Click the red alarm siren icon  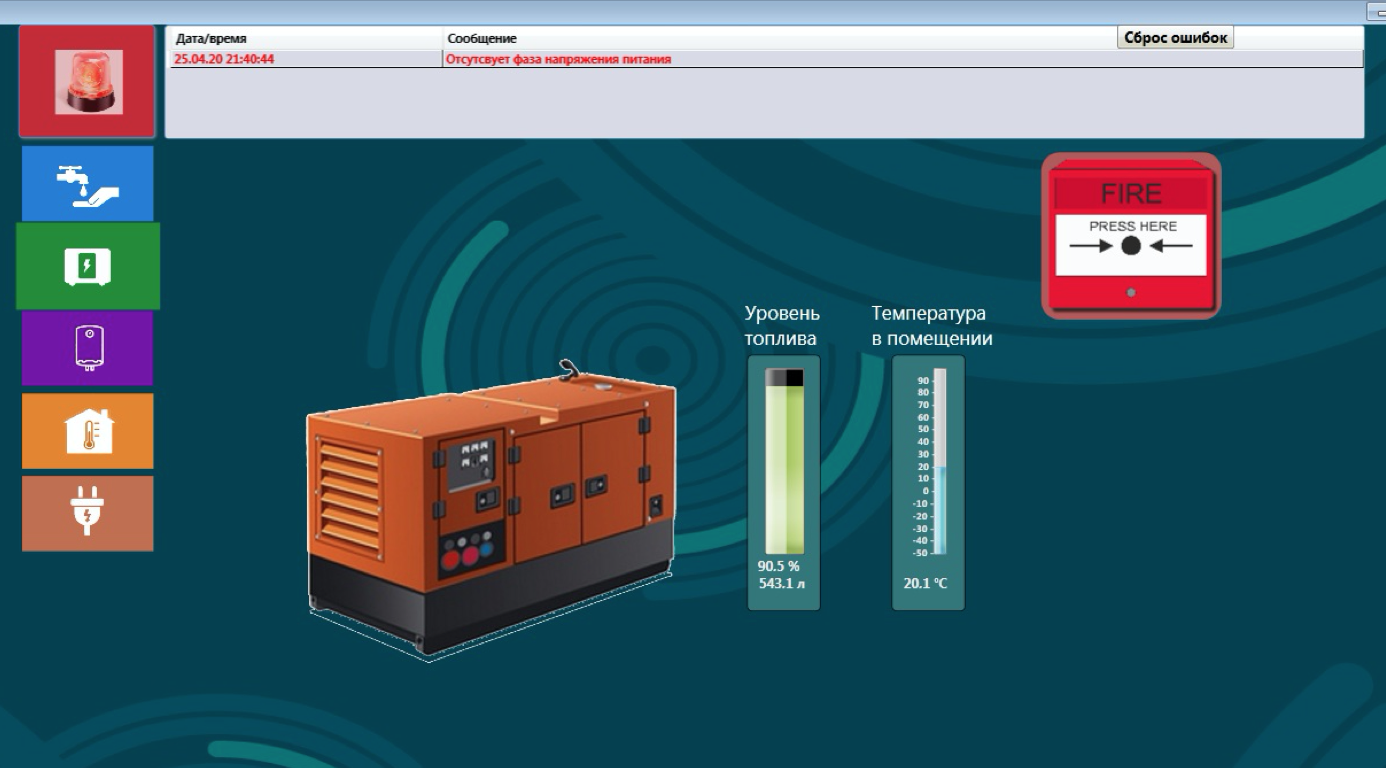(x=88, y=82)
